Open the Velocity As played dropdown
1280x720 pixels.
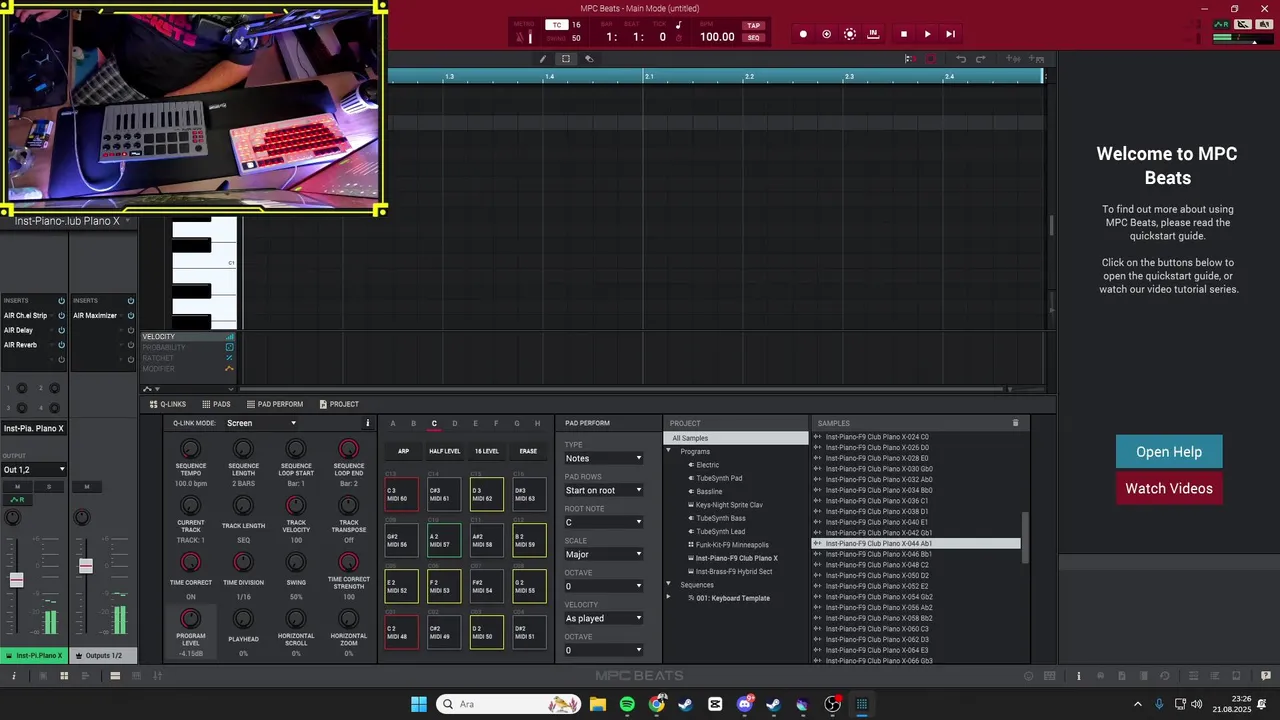[x=604, y=618]
